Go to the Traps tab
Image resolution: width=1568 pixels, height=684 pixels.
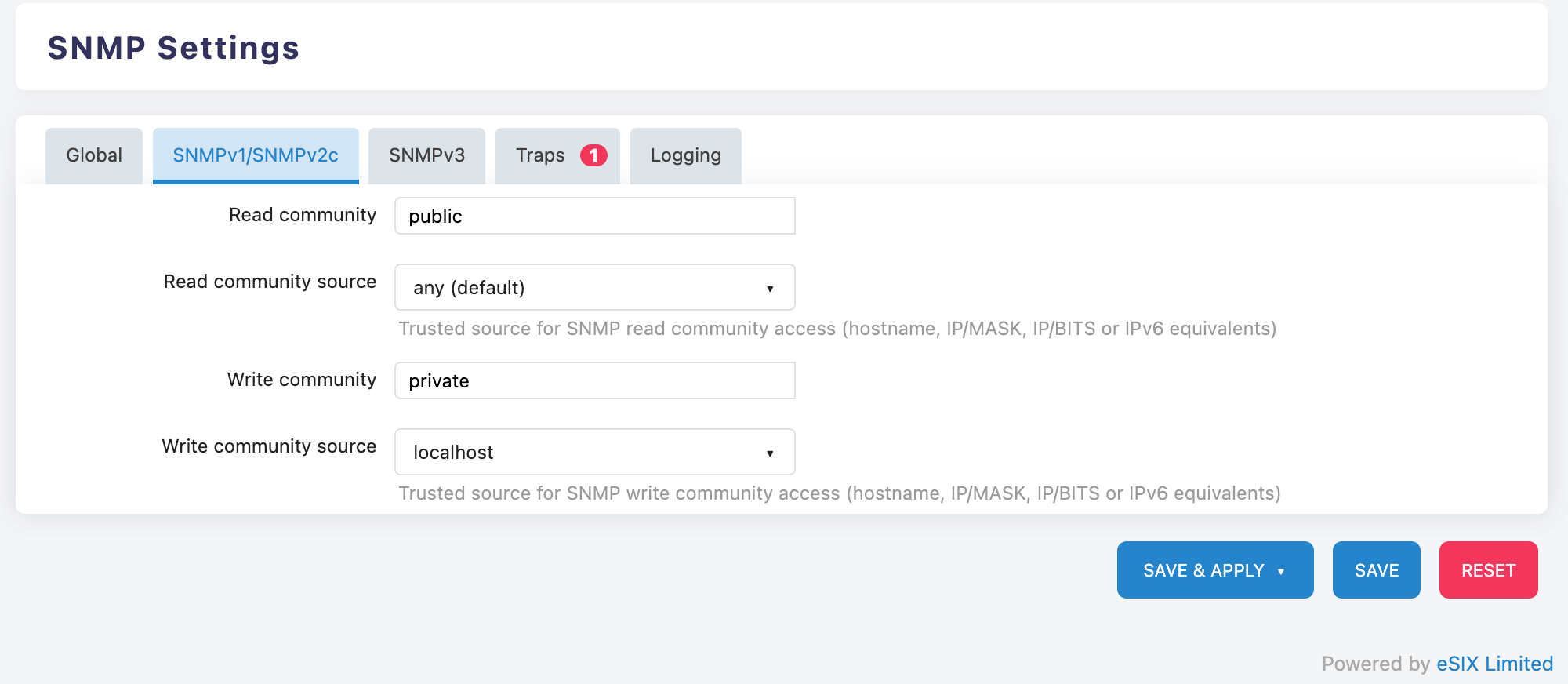point(541,155)
